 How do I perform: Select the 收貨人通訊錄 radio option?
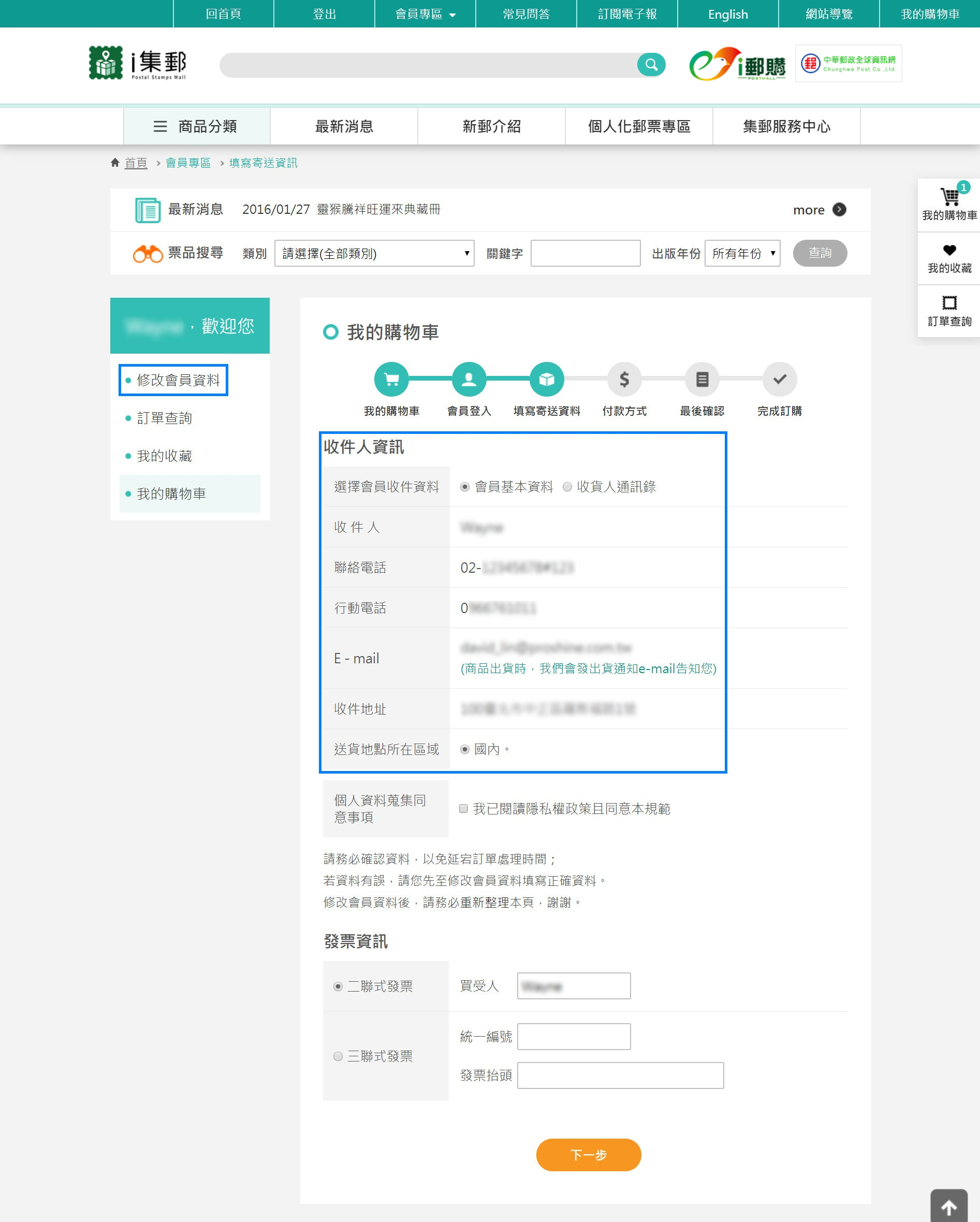(x=566, y=486)
